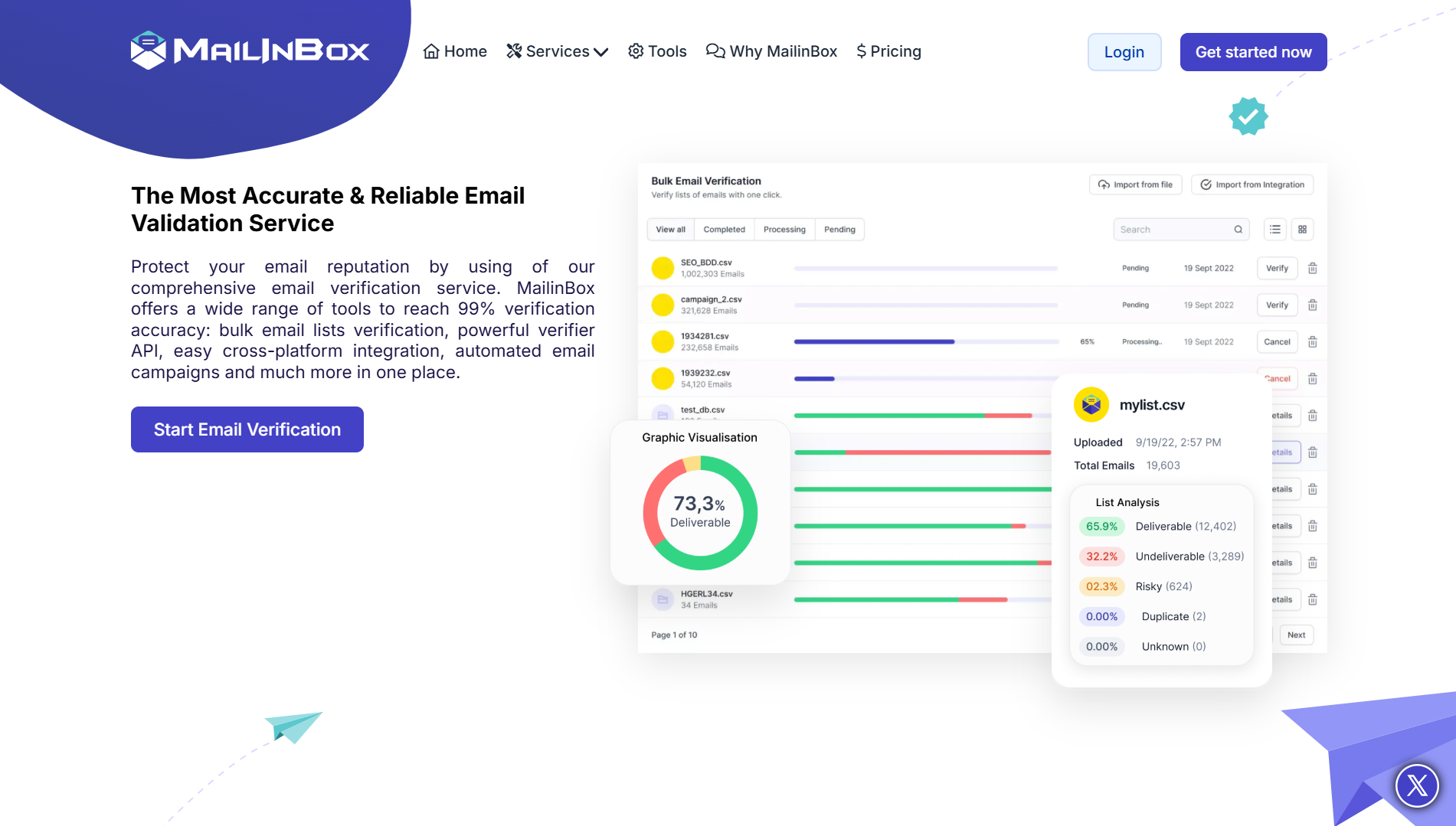Click Get started now
Viewport: 1456px width, 826px height.
coord(1253,52)
